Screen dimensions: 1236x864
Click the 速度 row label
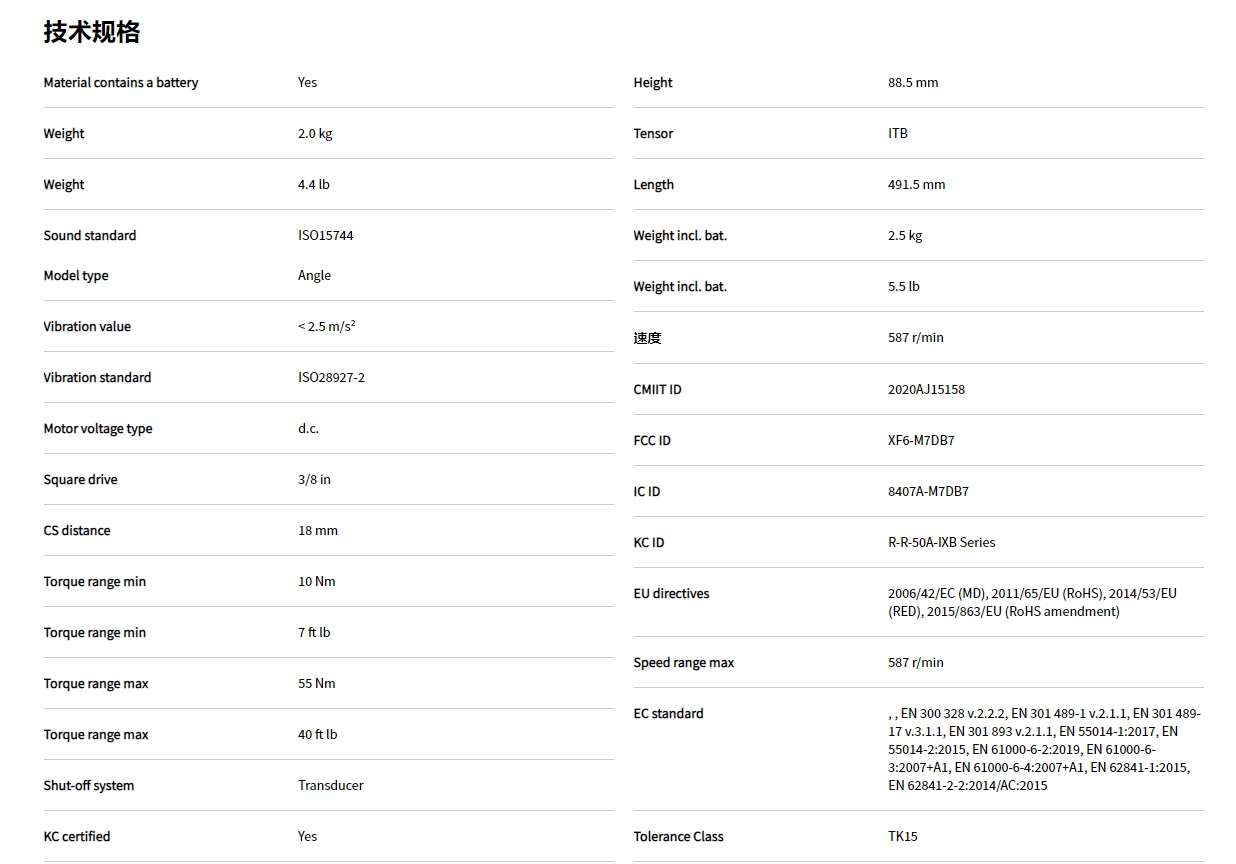point(647,338)
